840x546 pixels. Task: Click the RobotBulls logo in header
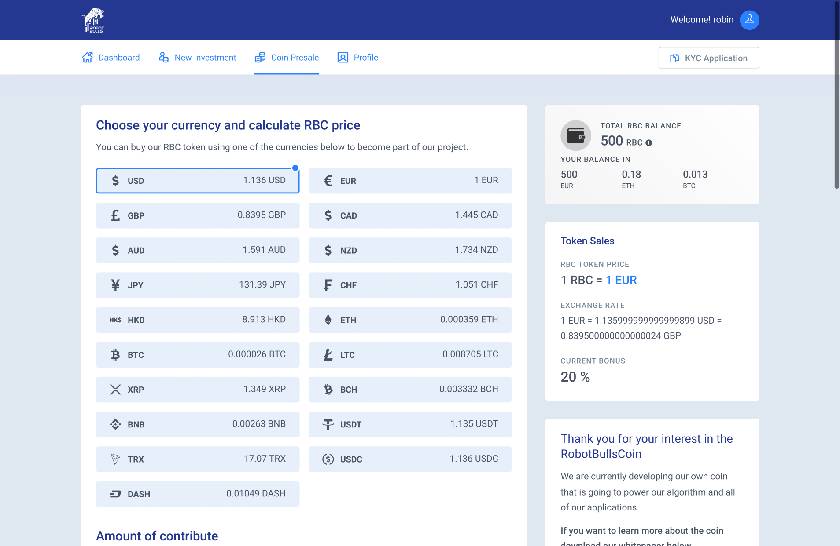pyautogui.click(x=93, y=19)
